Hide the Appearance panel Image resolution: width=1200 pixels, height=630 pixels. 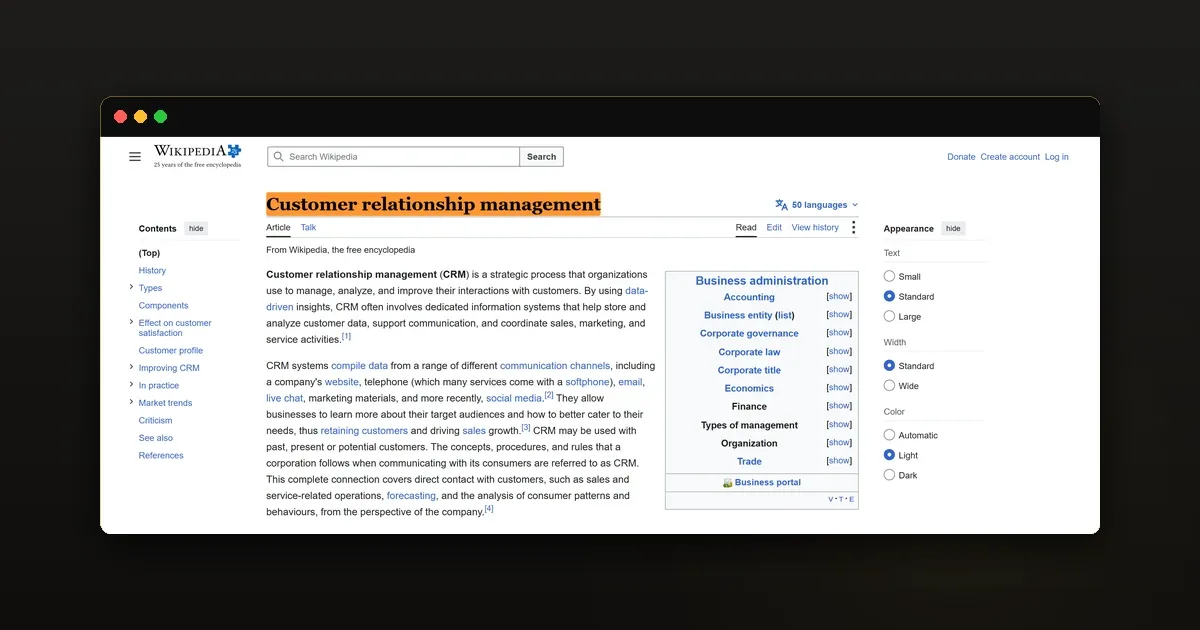953,229
